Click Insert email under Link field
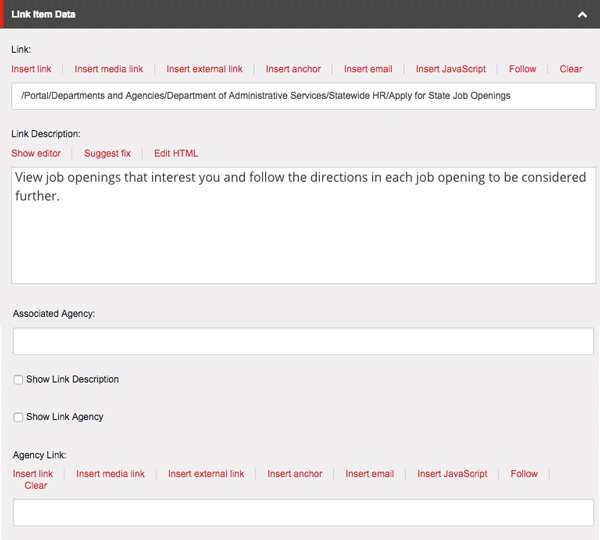Viewport: 600px width, 540px height. (368, 69)
